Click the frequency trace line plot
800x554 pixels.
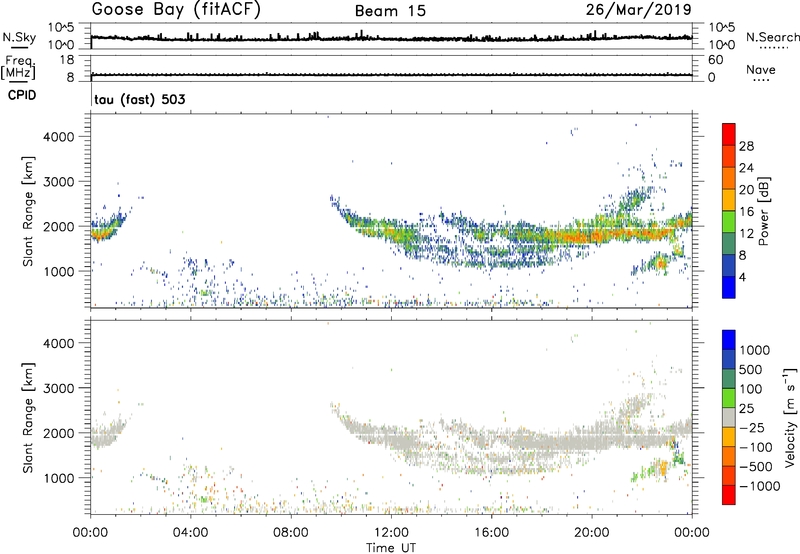click(391, 75)
